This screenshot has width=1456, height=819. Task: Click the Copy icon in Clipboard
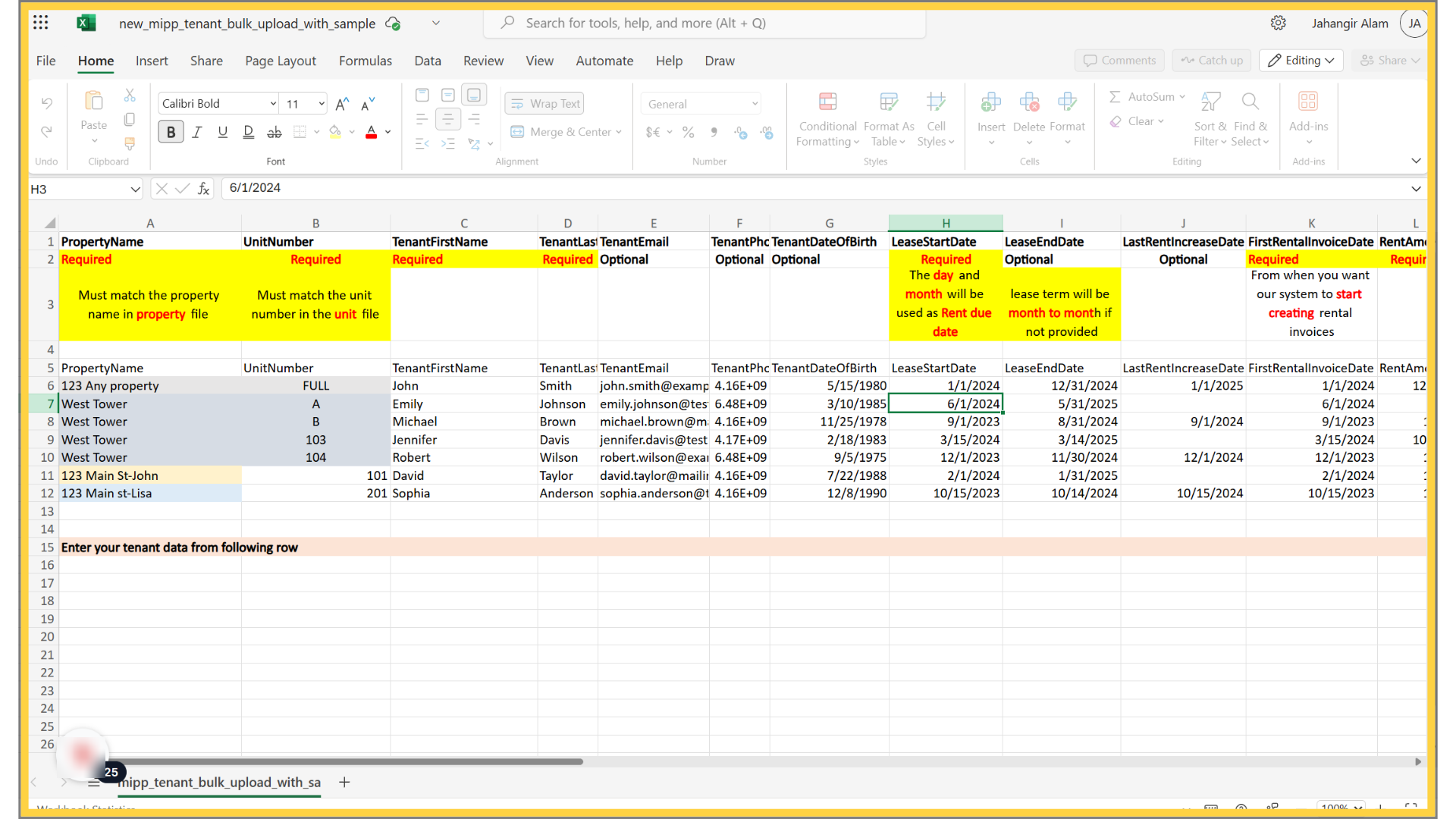[130, 119]
